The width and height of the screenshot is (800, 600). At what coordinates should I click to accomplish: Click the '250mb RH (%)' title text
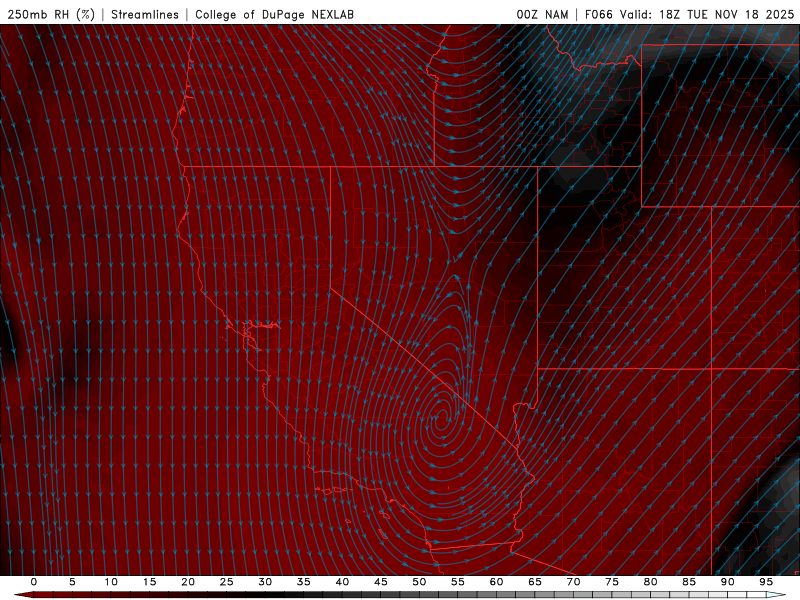(51, 14)
